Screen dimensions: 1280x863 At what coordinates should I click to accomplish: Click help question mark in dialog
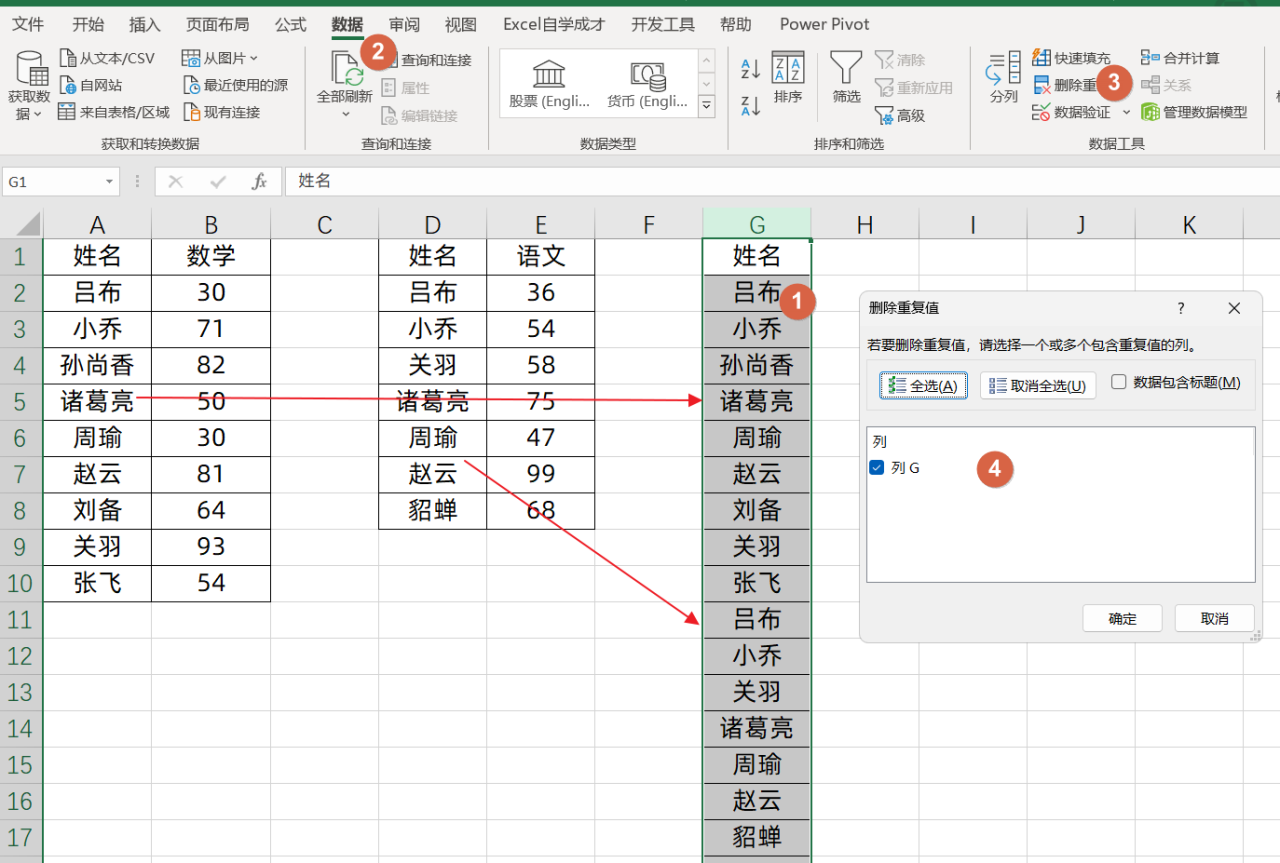1181,308
